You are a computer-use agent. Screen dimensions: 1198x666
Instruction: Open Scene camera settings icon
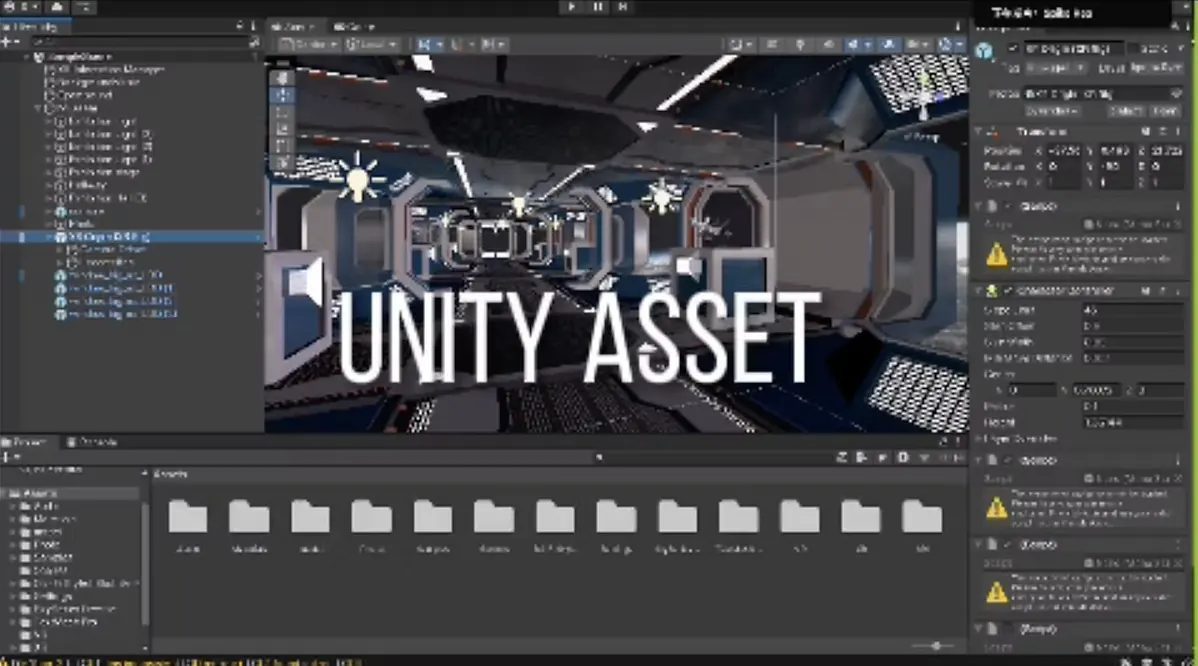[915, 45]
